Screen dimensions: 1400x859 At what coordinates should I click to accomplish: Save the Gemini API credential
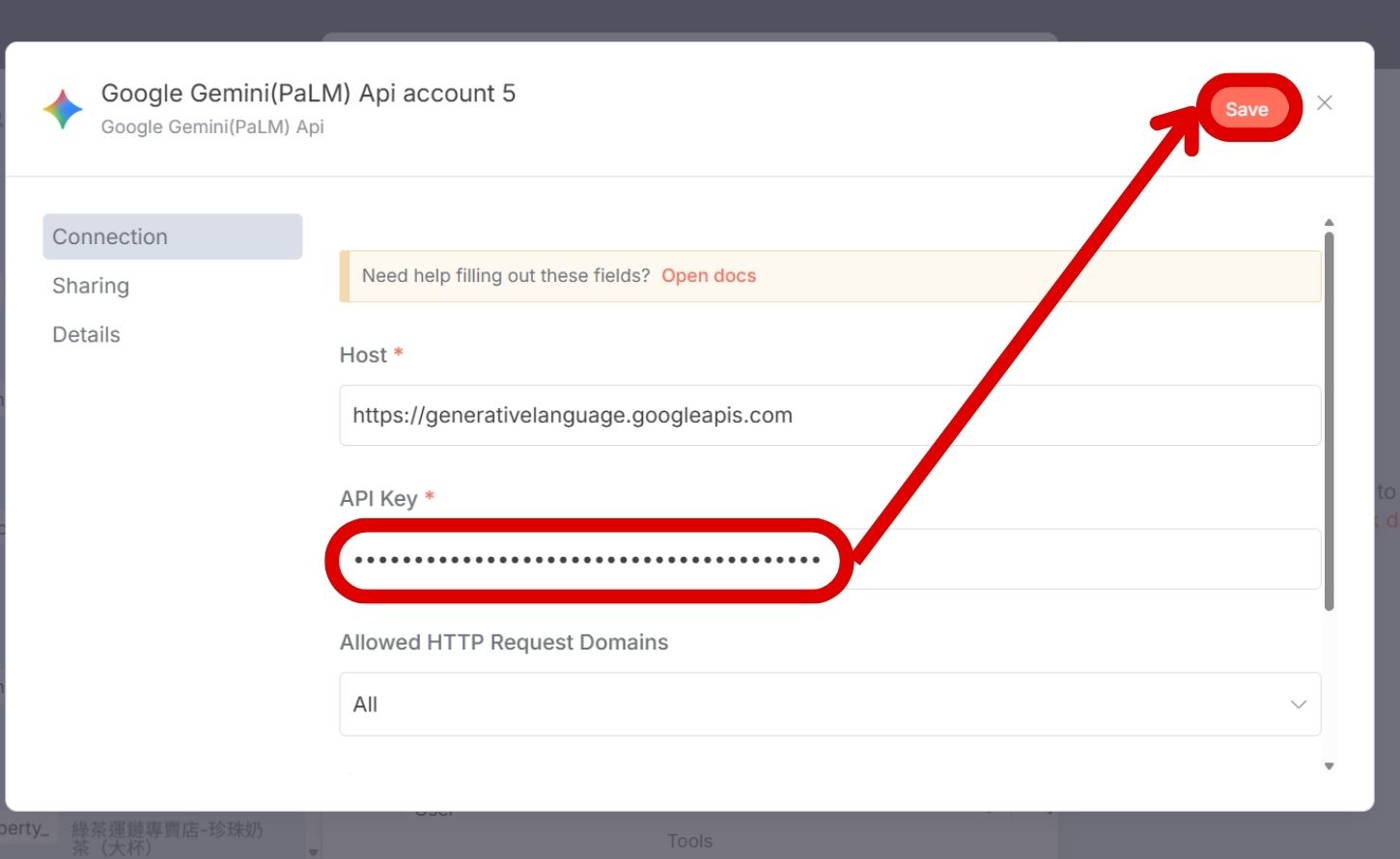click(x=1246, y=109)
